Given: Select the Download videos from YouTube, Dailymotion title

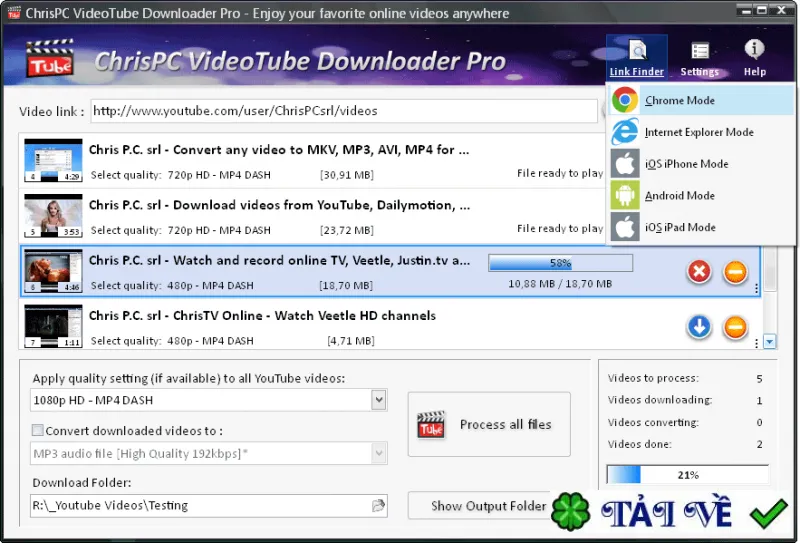Looking at the screenshot, I should [x=279, y=205].
